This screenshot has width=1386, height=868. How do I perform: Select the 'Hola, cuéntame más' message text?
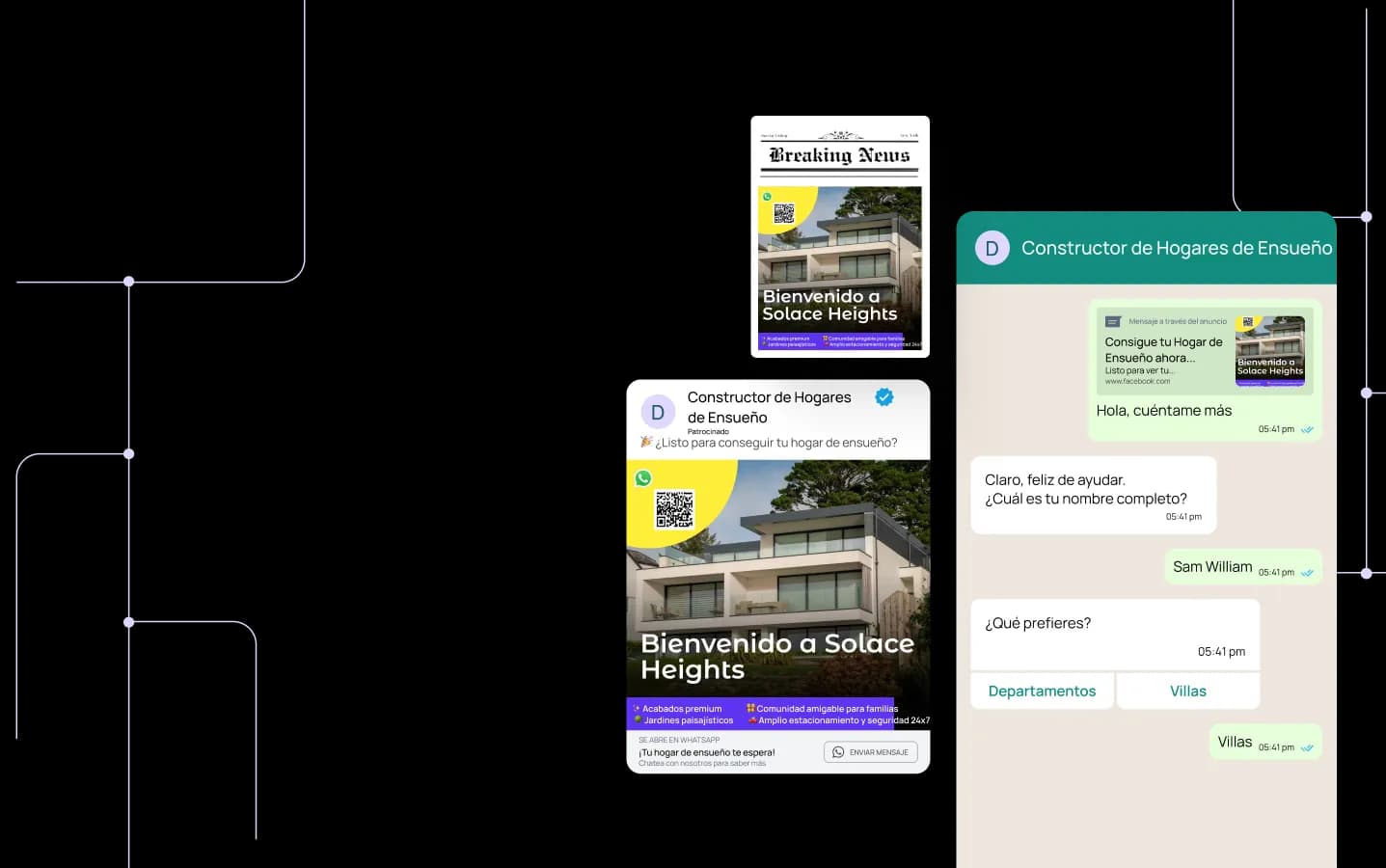pos(1163,411)
